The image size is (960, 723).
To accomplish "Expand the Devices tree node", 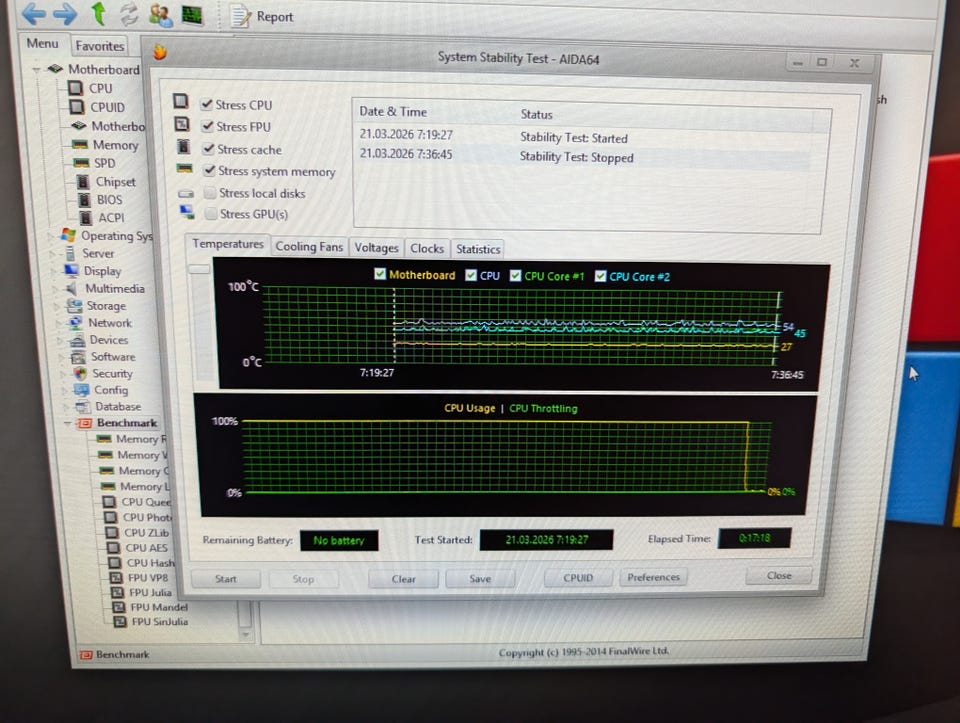I will (x=59, y=340).
